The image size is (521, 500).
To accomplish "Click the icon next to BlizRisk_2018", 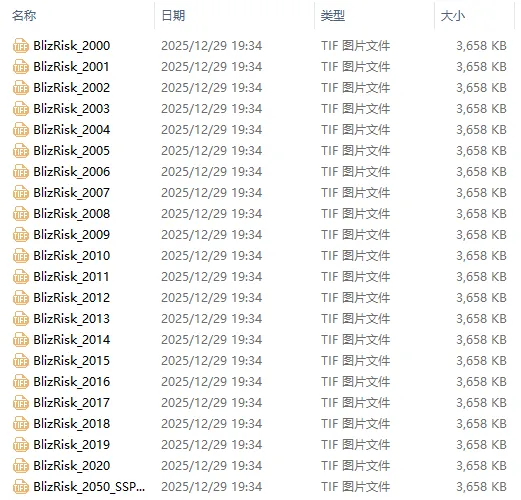I will (21, 424).
